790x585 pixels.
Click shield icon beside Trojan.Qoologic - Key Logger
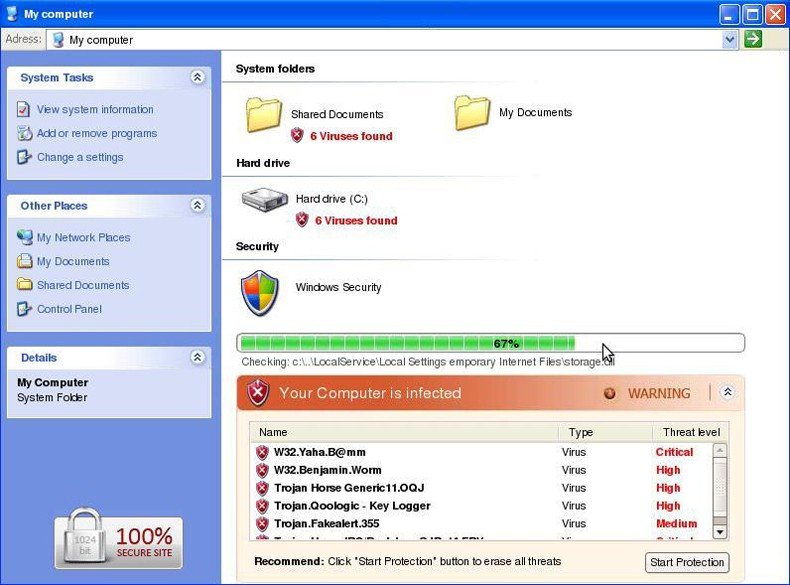click(x=262, y=506)
